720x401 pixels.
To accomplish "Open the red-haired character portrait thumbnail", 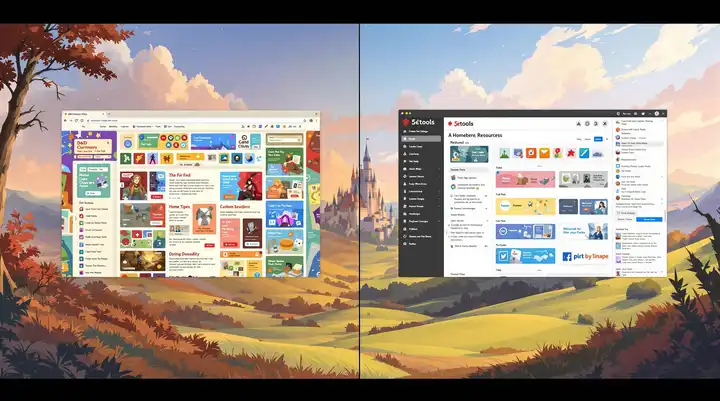I will click(134, 186).
